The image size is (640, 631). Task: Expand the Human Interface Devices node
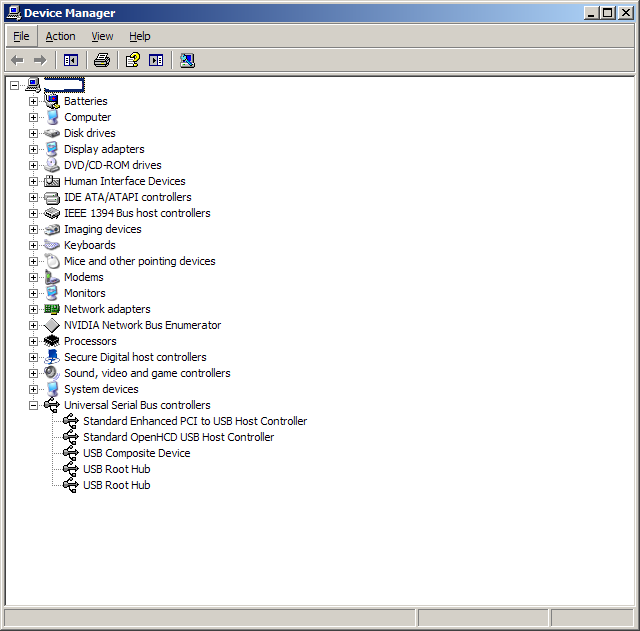[x=33, y=181]
